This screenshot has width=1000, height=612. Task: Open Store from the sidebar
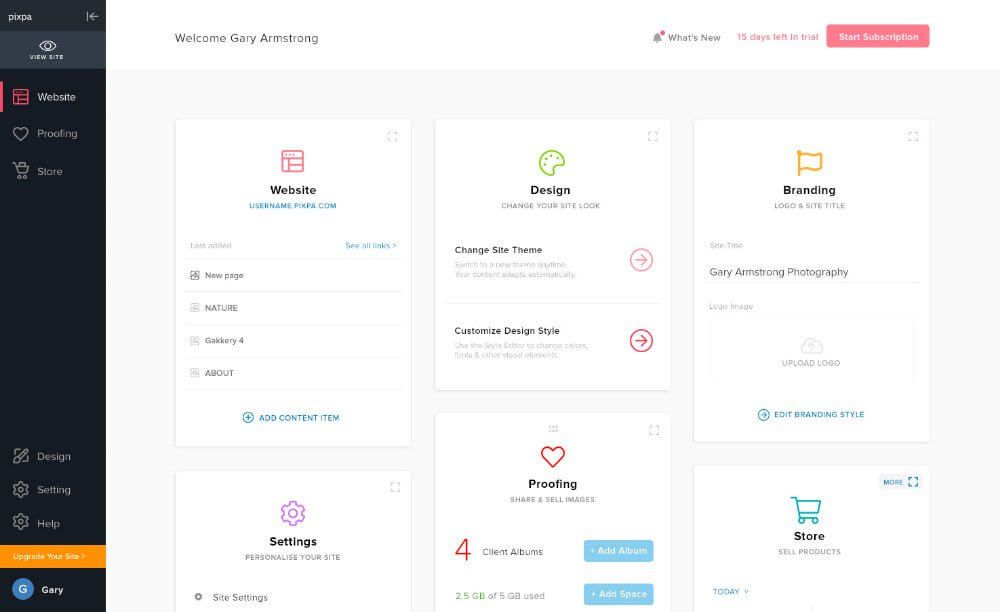pos(49,171)
